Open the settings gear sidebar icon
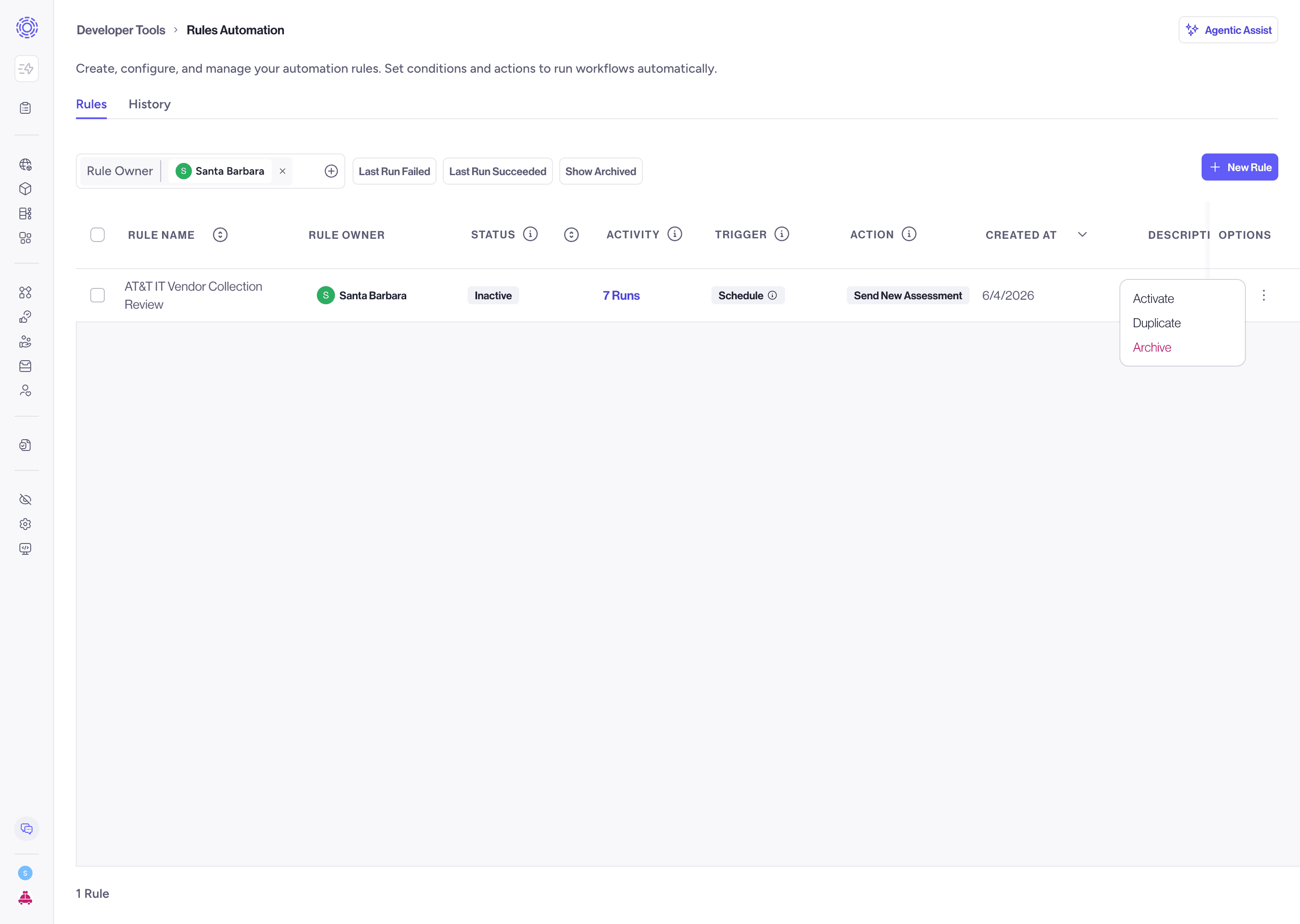Screen dimensions: 1300x924 [26, 524]
